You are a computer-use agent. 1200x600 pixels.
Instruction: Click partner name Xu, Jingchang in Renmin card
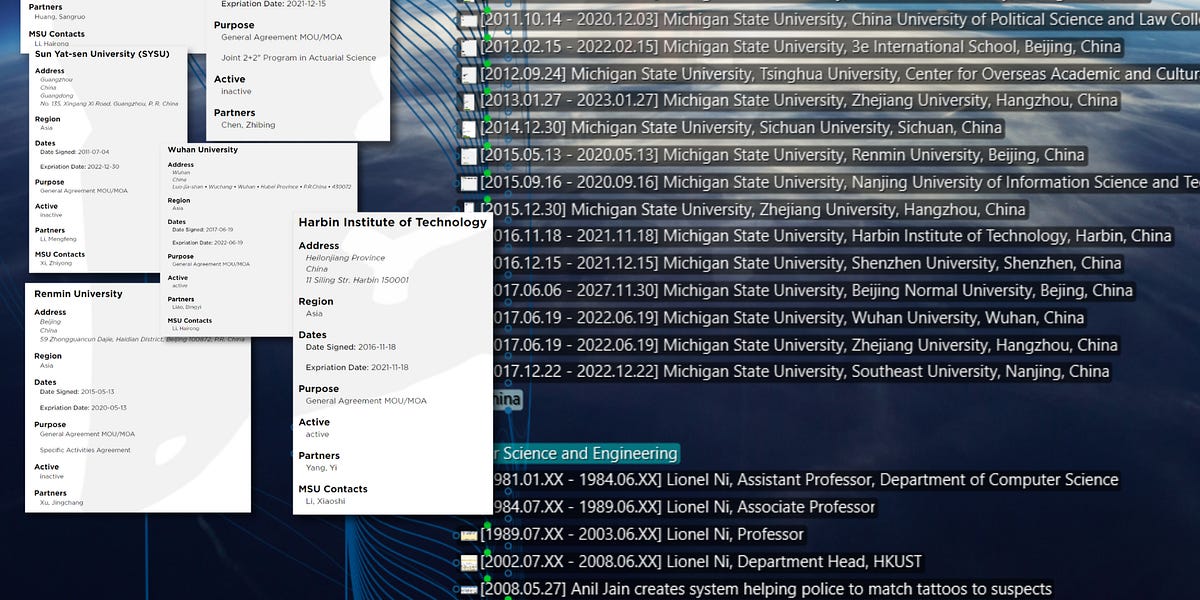tap(61, 502)
